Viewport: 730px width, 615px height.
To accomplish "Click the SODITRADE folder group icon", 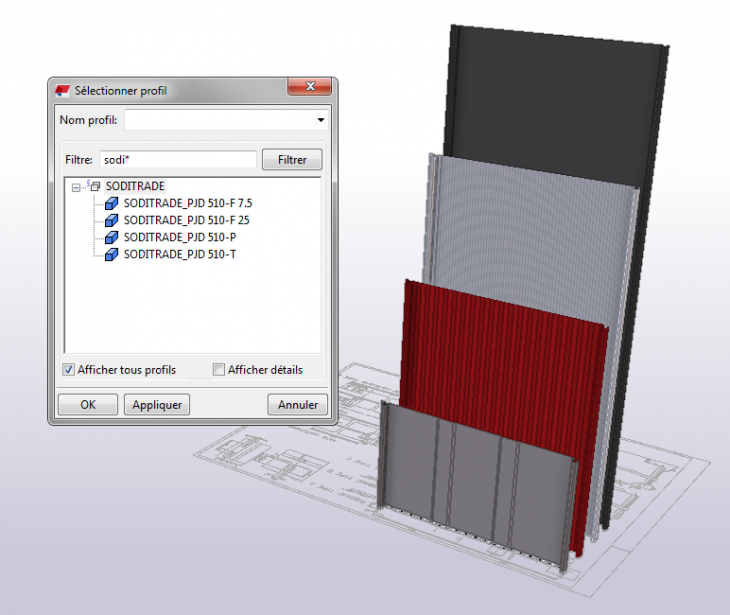I will click(x=95, y=186).
